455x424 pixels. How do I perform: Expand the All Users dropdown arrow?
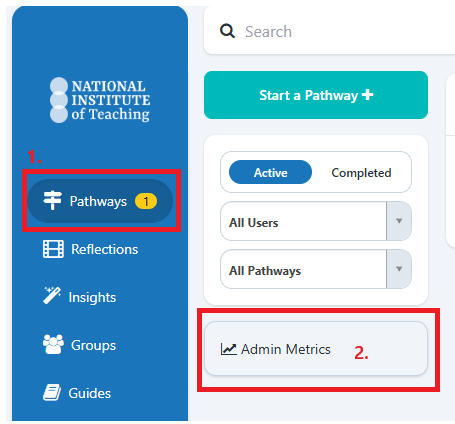pos(399,221)
